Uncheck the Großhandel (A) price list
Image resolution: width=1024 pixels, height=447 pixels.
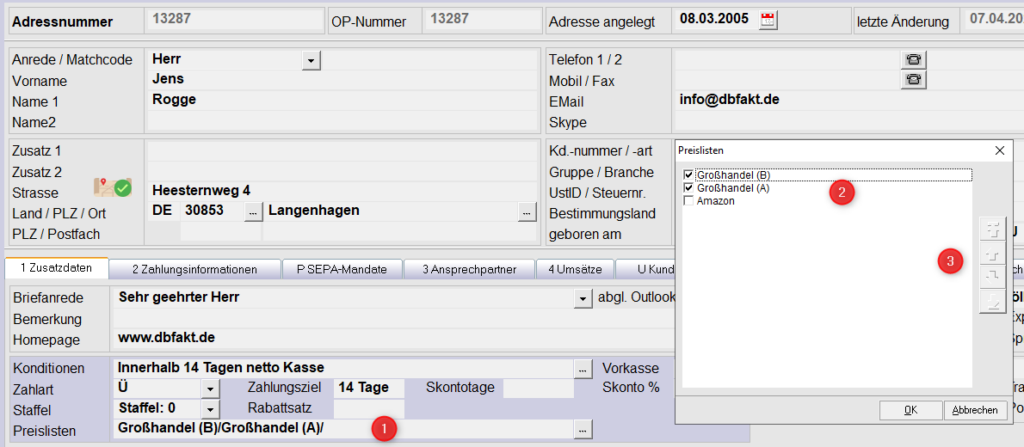(x=688, y=188)
